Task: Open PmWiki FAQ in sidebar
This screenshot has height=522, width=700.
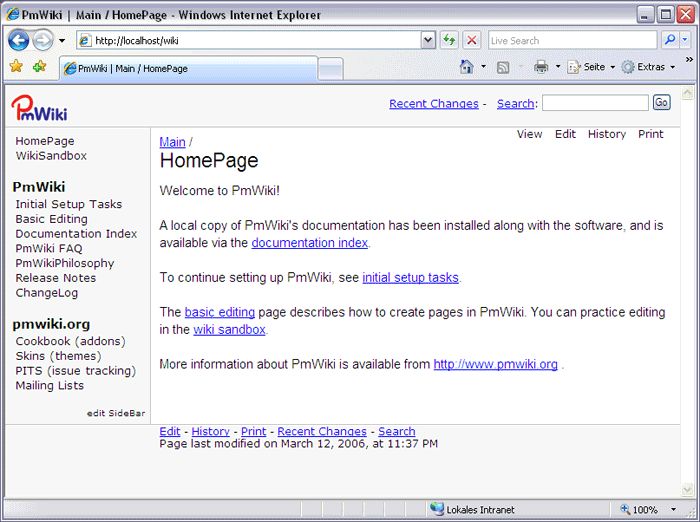Action: pos(49,248)
